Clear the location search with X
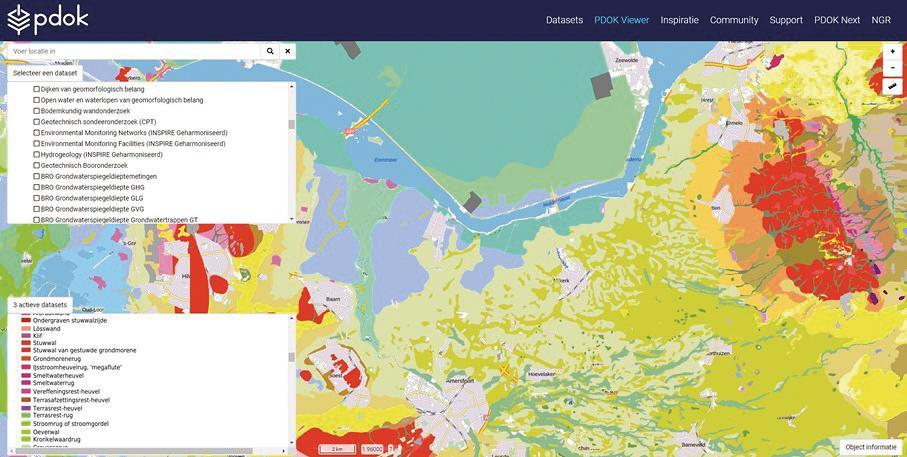907x457 pixels. point(287,51)
